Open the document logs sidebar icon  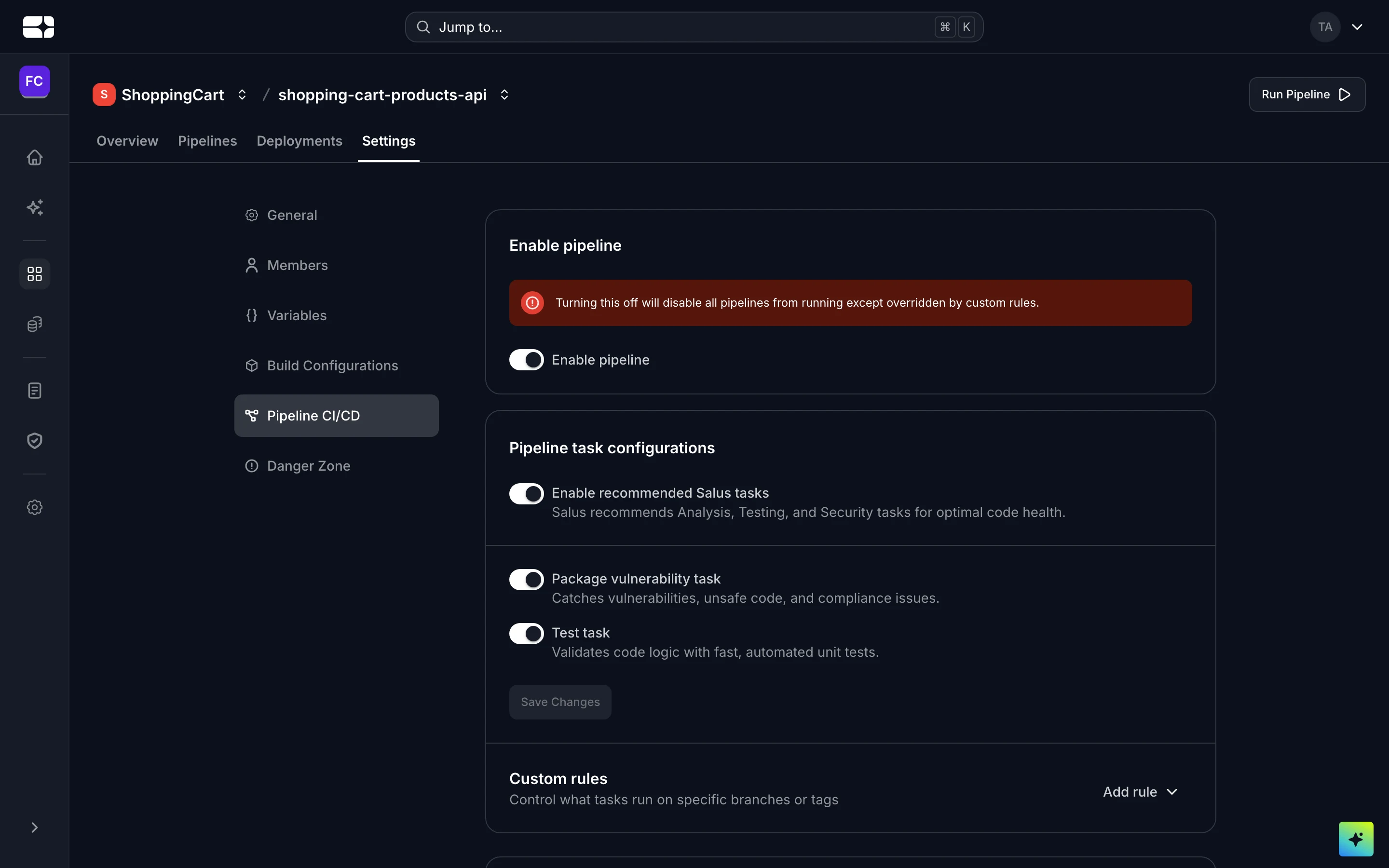pos(34,391)
